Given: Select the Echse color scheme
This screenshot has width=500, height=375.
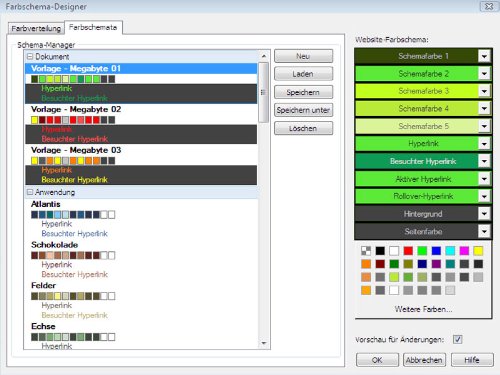Looking at the screenshot, I should point(43,326).
